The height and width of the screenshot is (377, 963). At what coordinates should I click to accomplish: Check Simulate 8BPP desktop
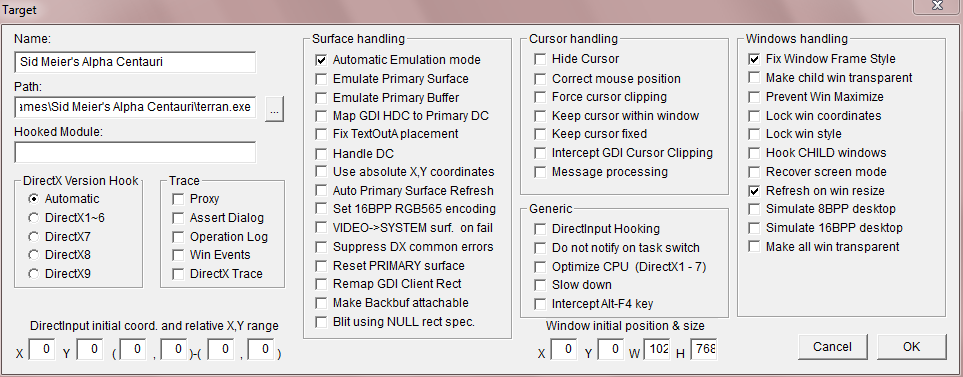[754, 209]
